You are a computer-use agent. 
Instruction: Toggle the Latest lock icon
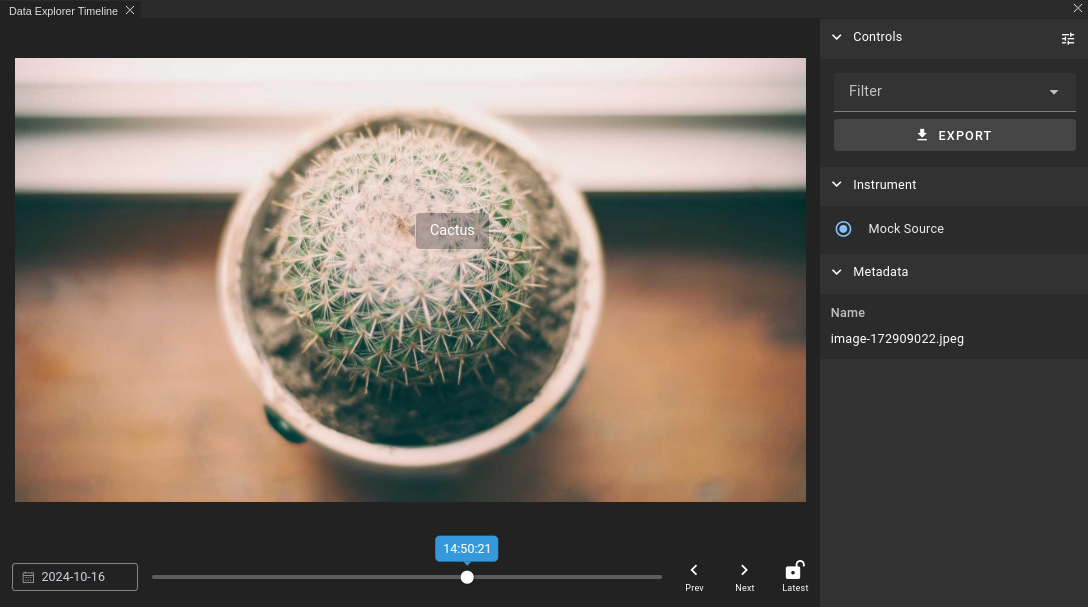click(x=794, y=570)
